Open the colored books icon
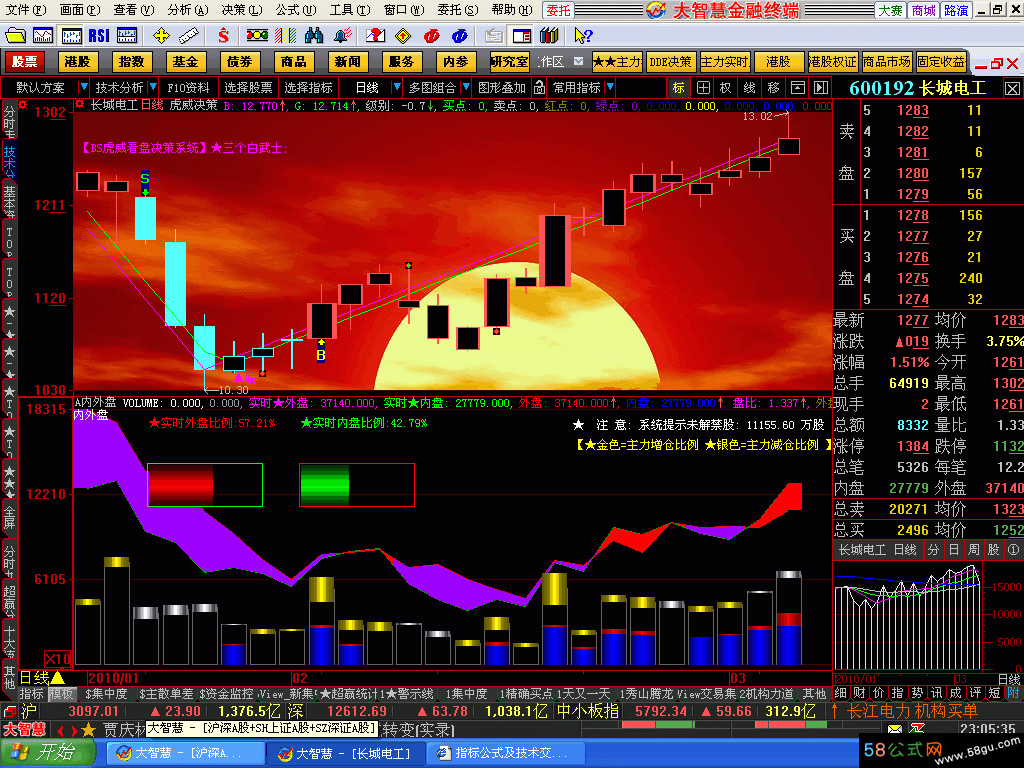1024x768 pixels. tap(549, 35)
